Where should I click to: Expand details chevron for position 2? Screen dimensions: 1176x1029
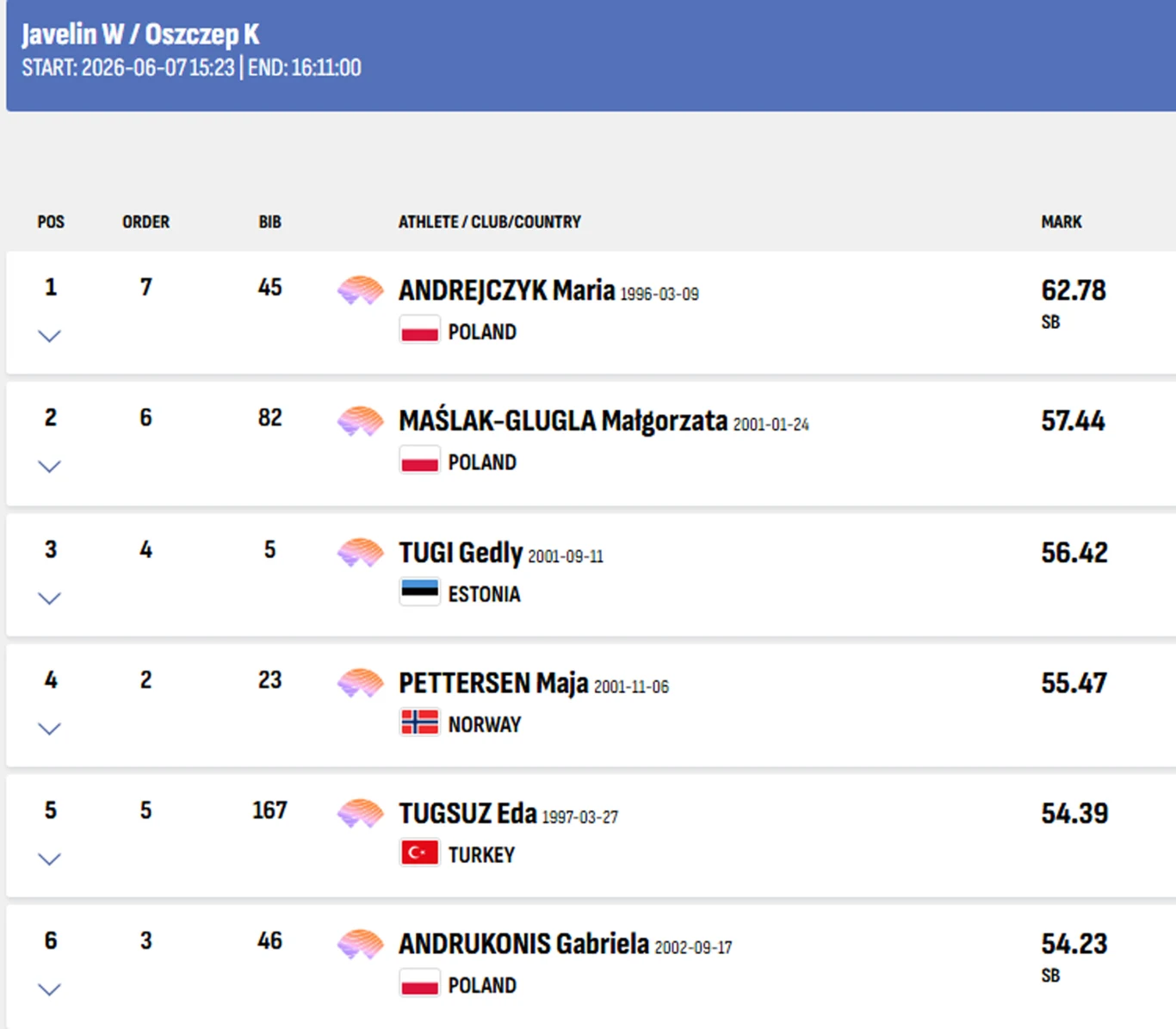[x=50, y=467]
